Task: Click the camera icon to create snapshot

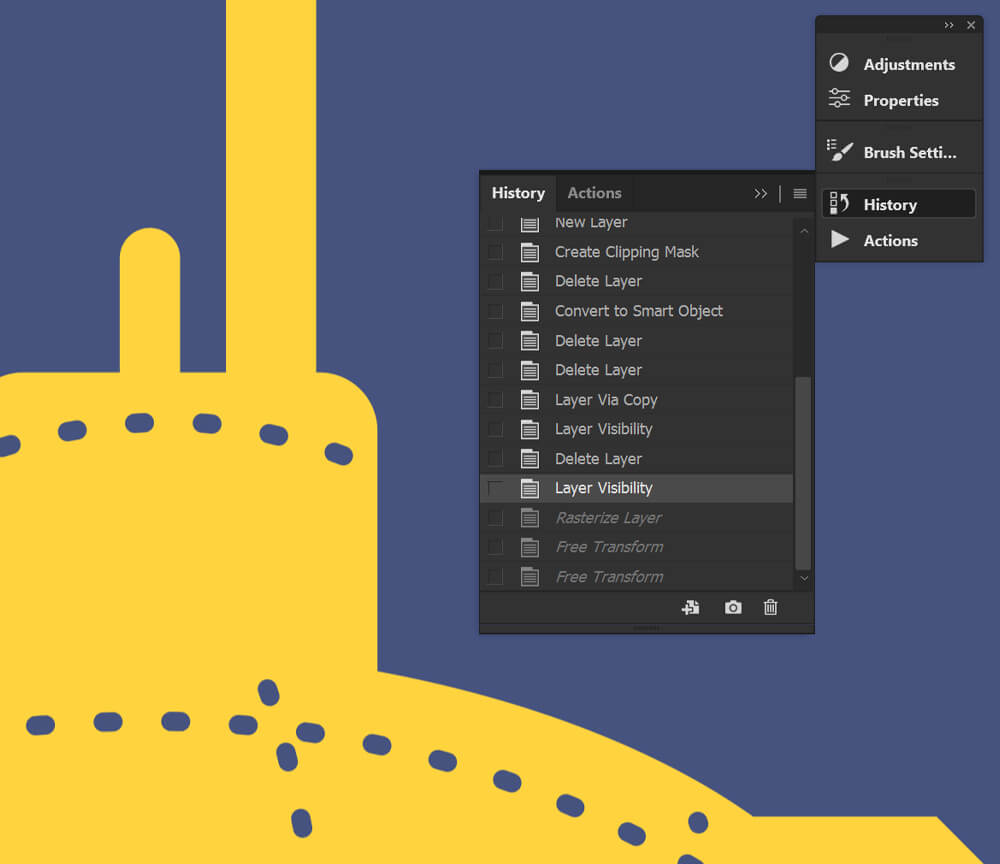Action: (x=733, y=607)
